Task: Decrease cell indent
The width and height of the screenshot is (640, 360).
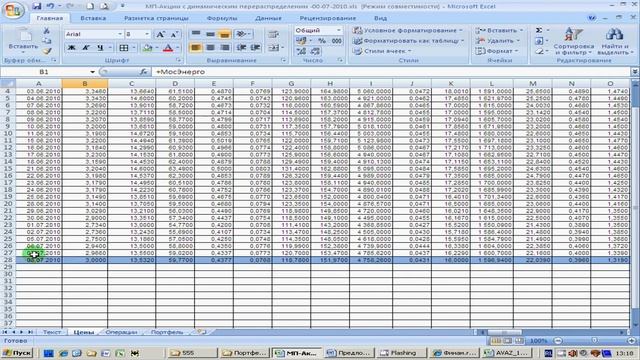Action: tap(241, 48)
